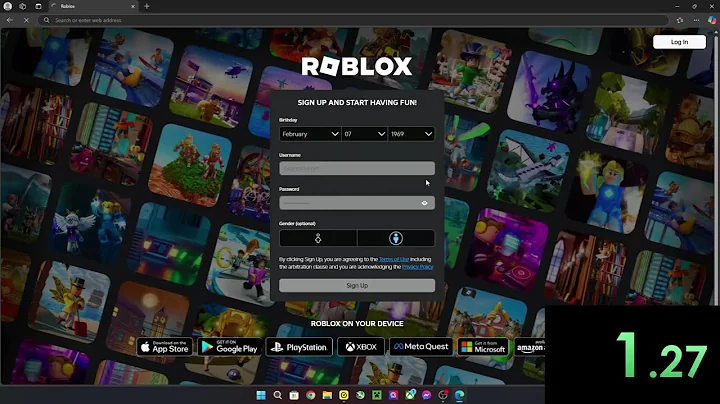Open the birthday month dropdown showing February
The width and height of the screenshot is (720, 404).
[310, 134]
